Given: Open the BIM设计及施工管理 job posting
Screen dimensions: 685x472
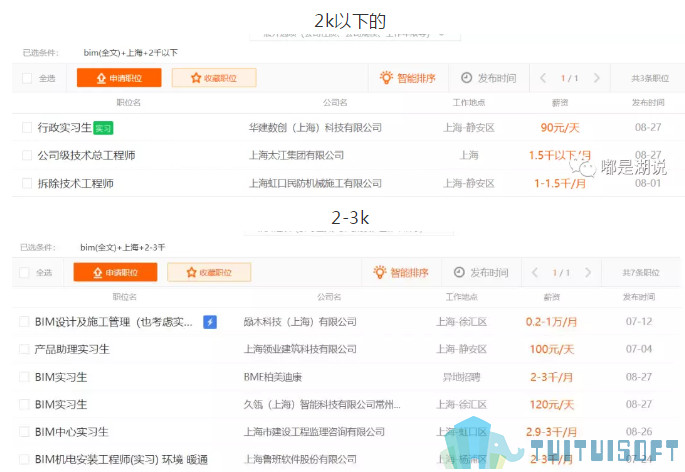Looking at the screenshot, I should pyautogui.click(x=114, y=322).
